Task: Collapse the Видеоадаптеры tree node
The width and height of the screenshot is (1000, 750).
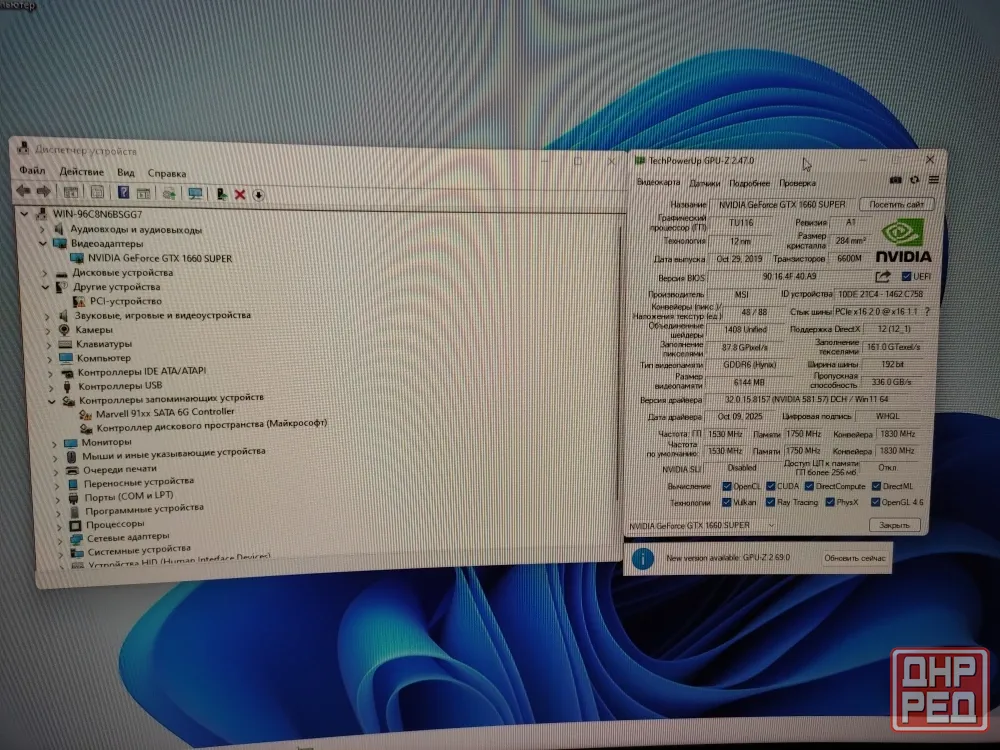Action: click(43, 243)
